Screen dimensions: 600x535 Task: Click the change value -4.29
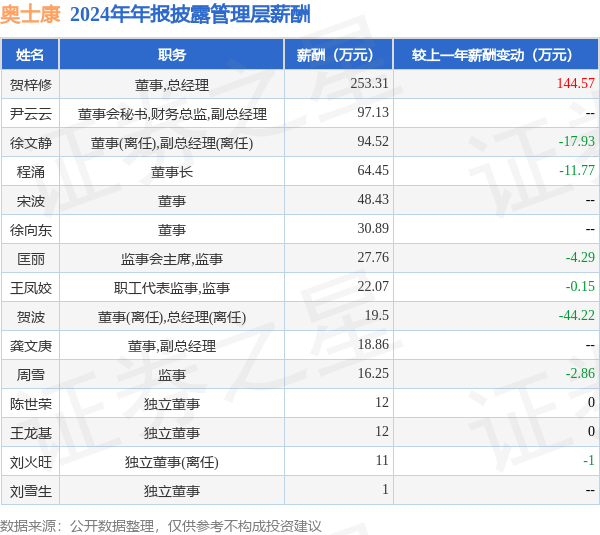tap(580, 258)
